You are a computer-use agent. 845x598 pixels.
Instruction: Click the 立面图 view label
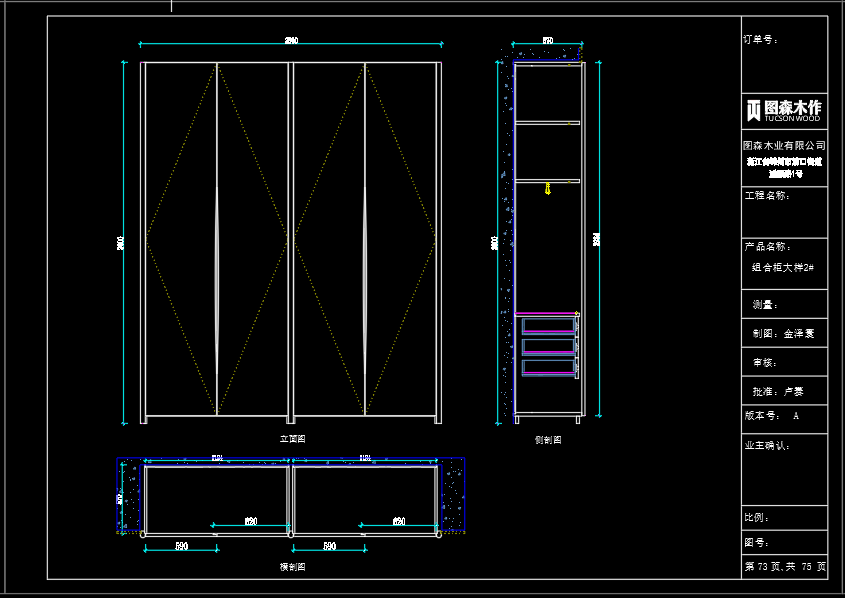click(292, 438)
